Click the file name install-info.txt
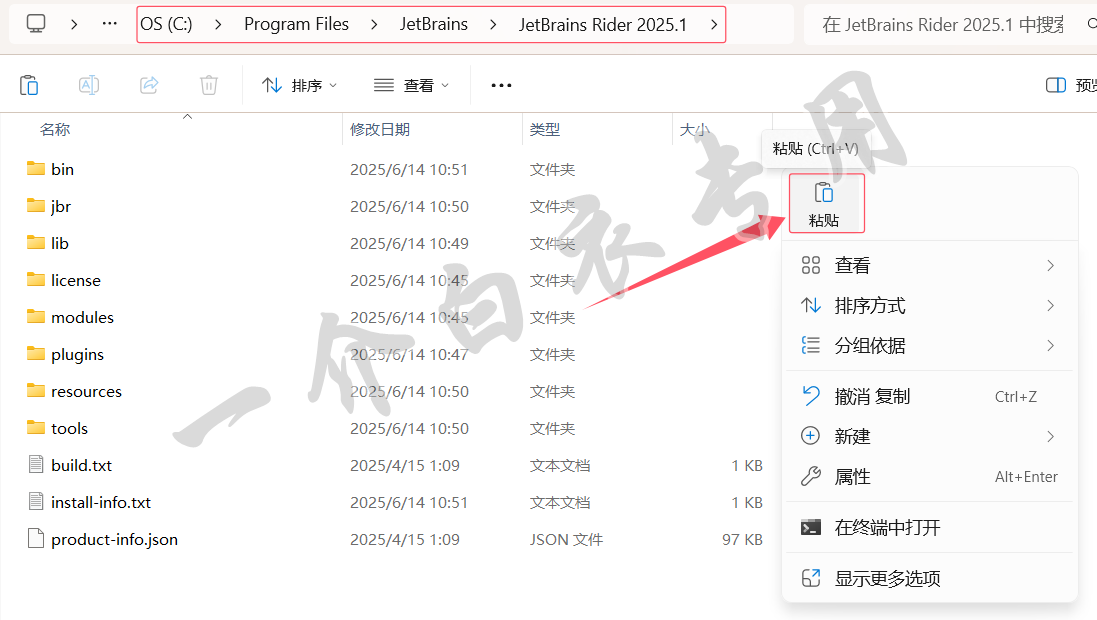1097x620 pixels. pos(101,502)
